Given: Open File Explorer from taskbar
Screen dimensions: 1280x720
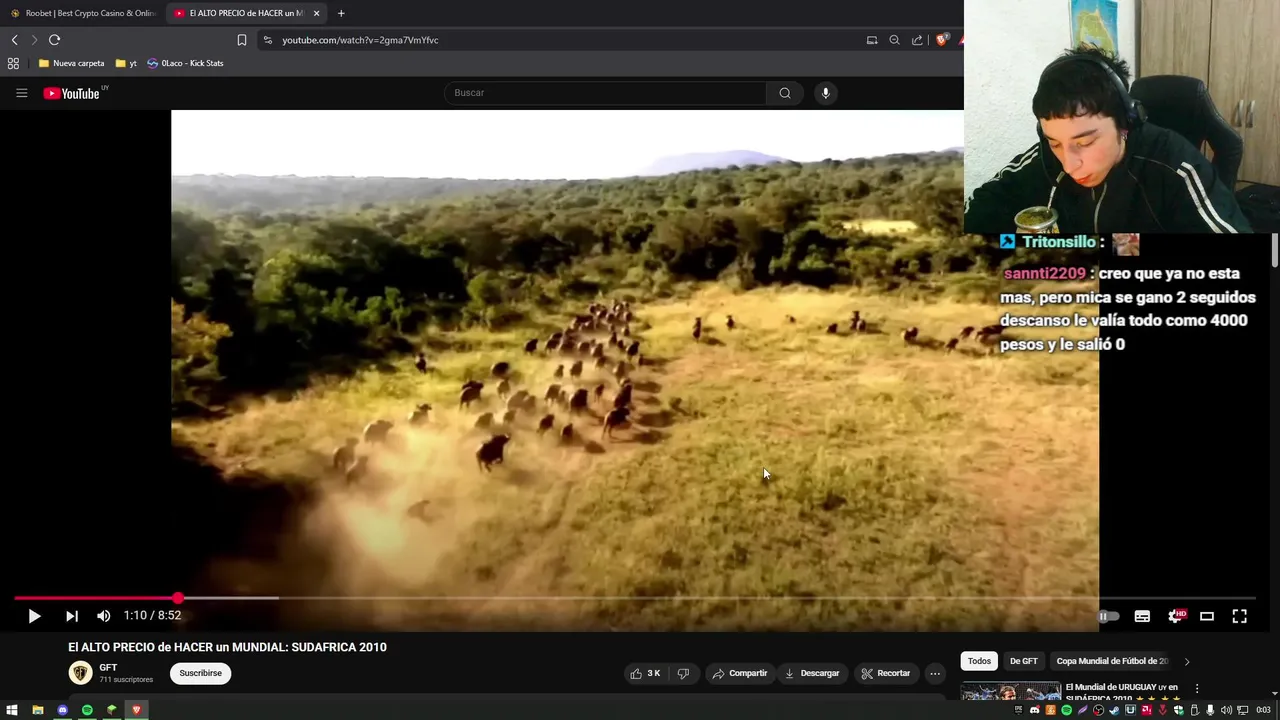Looking at the screenshot, I should 37,710.
